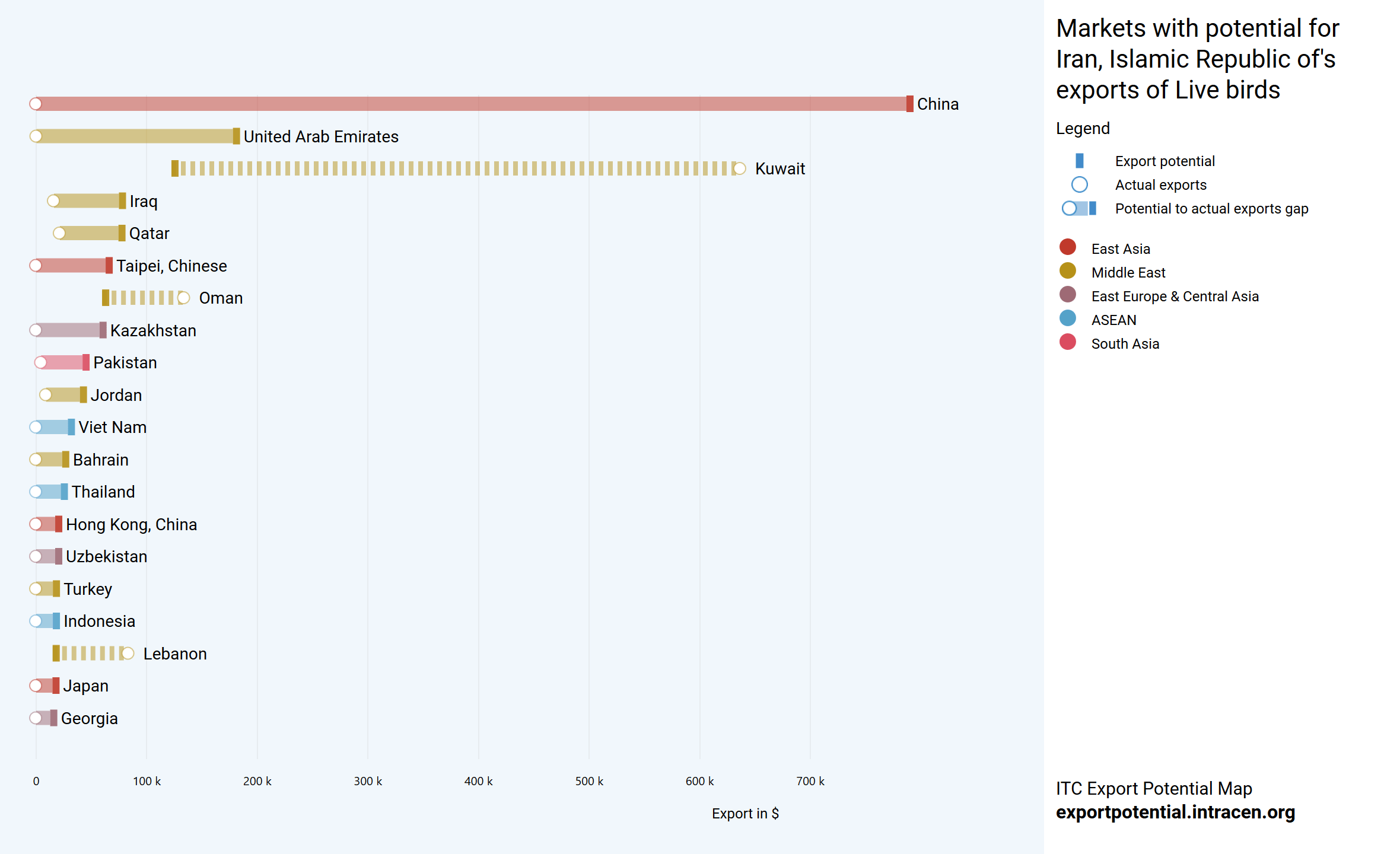
Task: Click the Taipei, Chinese country label
Action: pyautogui.click(x=171, y=266)
